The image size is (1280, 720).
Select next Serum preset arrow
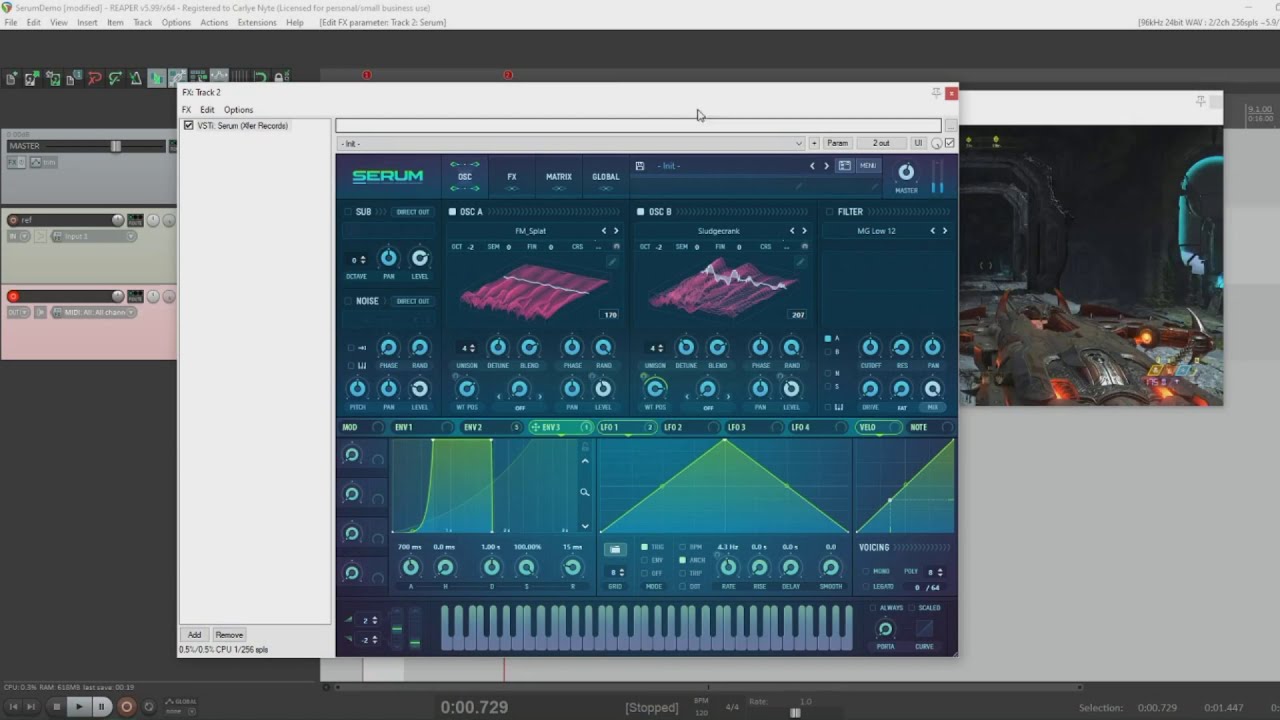point(826,166)
